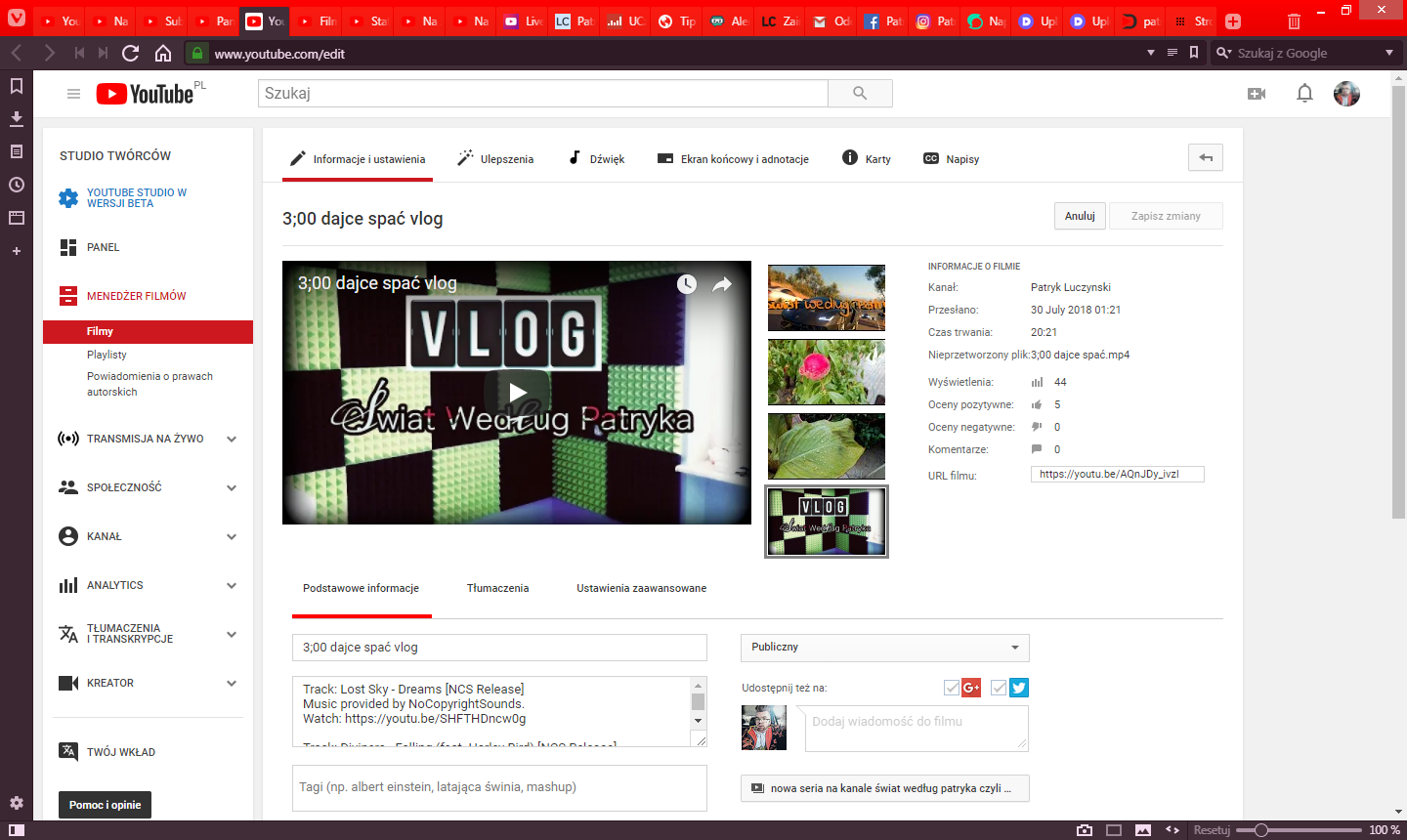Expand Transmisja na żywo section
This screenshot has height=840, width=1407.
pyautogui.click(x=232, y=439)
